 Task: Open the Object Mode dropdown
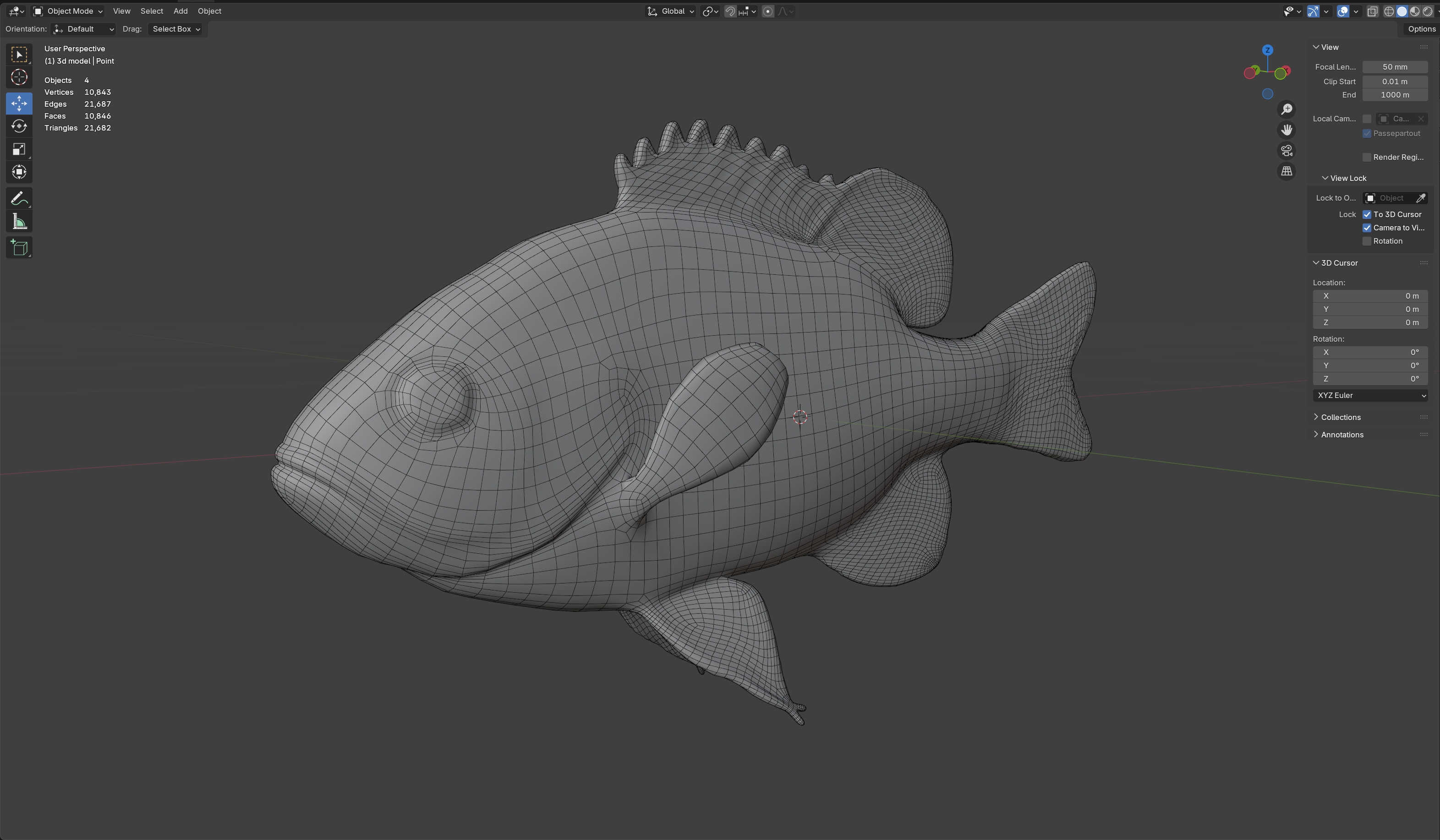click(x=68, y=11)
